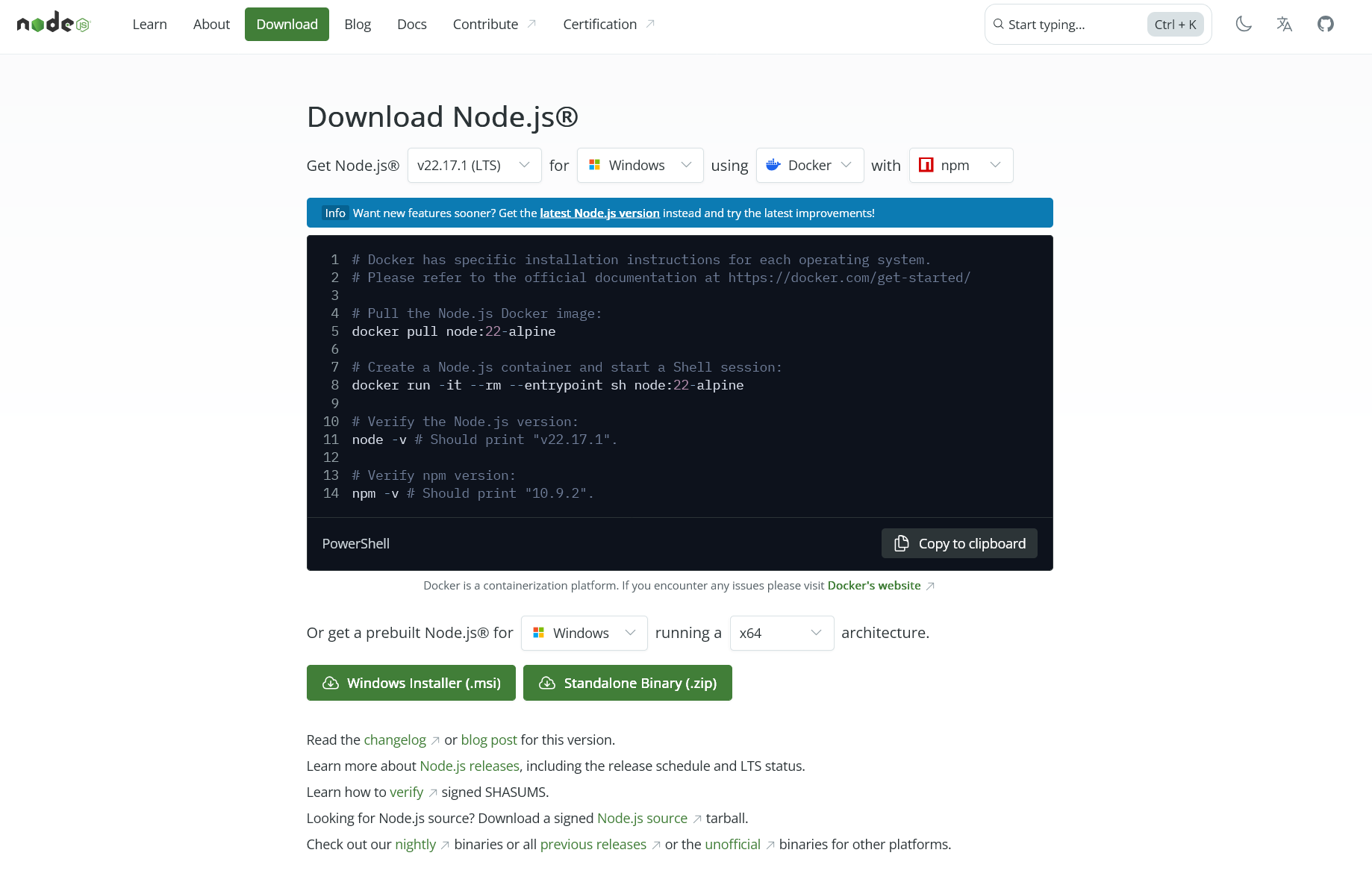
Task: Toggle dark mode with the moon icon
Action: [x=1244, y=24]
